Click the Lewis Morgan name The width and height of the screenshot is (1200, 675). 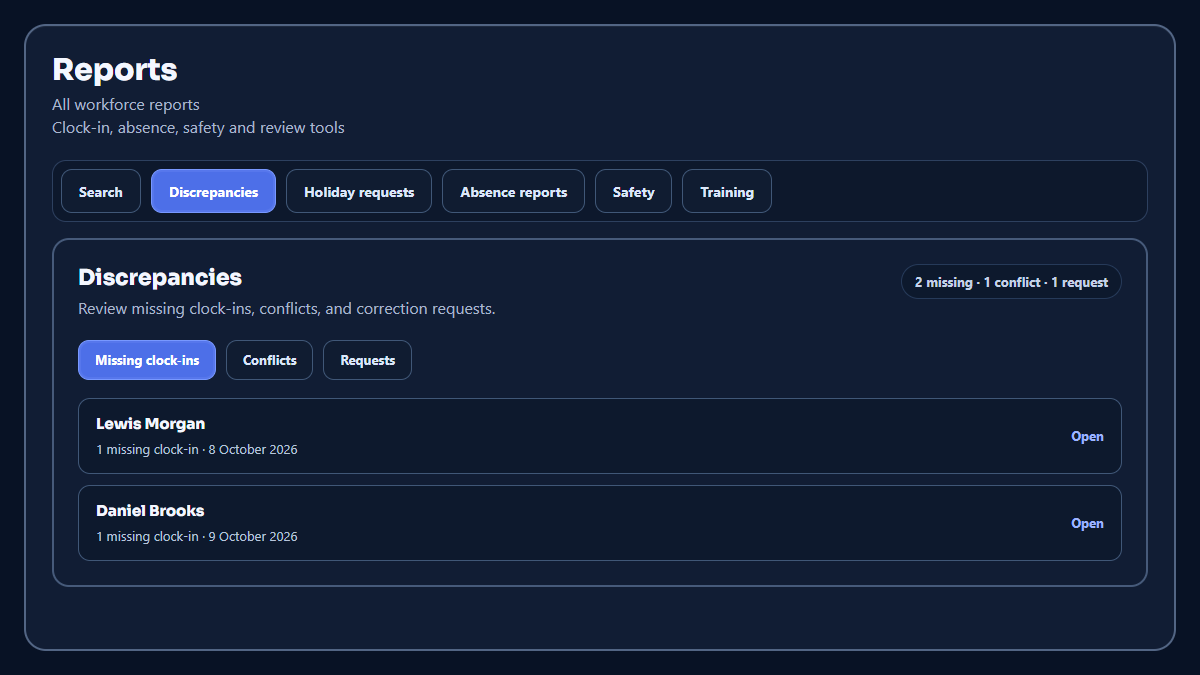[x=150, y=424]
